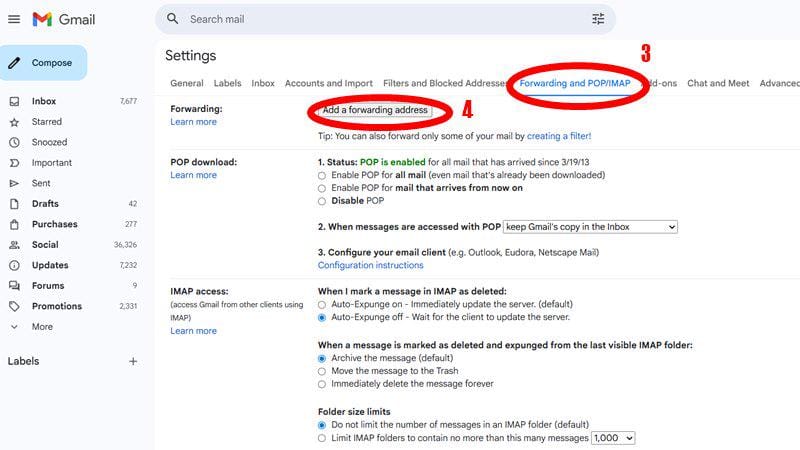Viewport: 800px width, 450px height.
Task: Click the search magnifier icon
Action: coord(172,19)
